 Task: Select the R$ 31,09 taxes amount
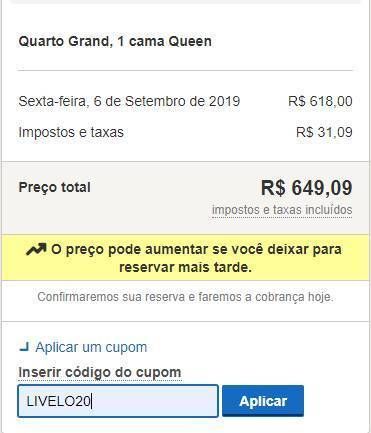[324, 132]
